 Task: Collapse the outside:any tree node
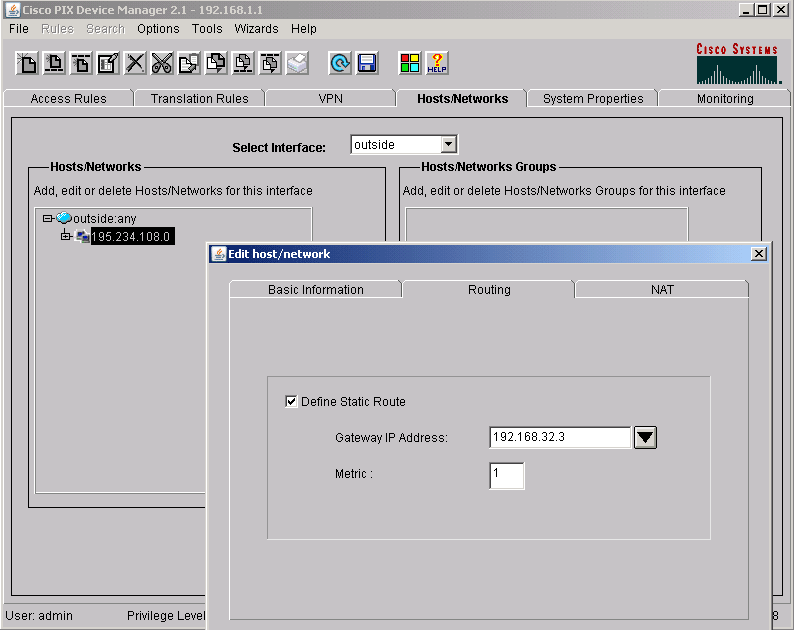pos(48,218)
